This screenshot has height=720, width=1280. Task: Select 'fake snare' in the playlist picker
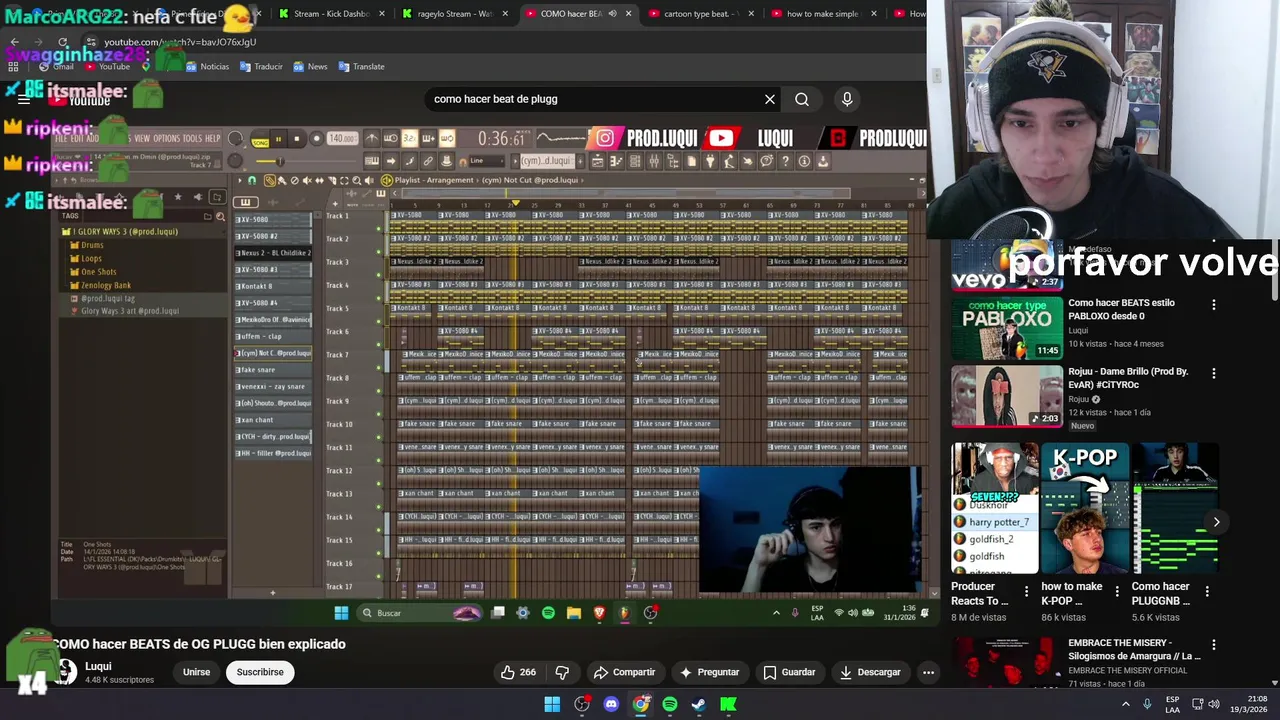[273, 370]
